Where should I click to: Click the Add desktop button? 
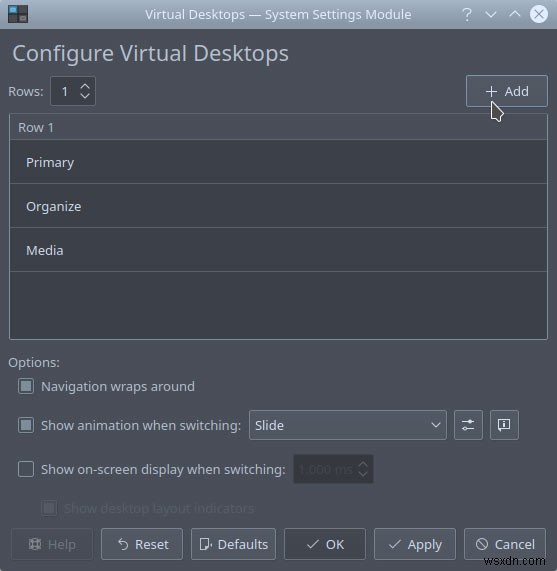coord(506,91)
